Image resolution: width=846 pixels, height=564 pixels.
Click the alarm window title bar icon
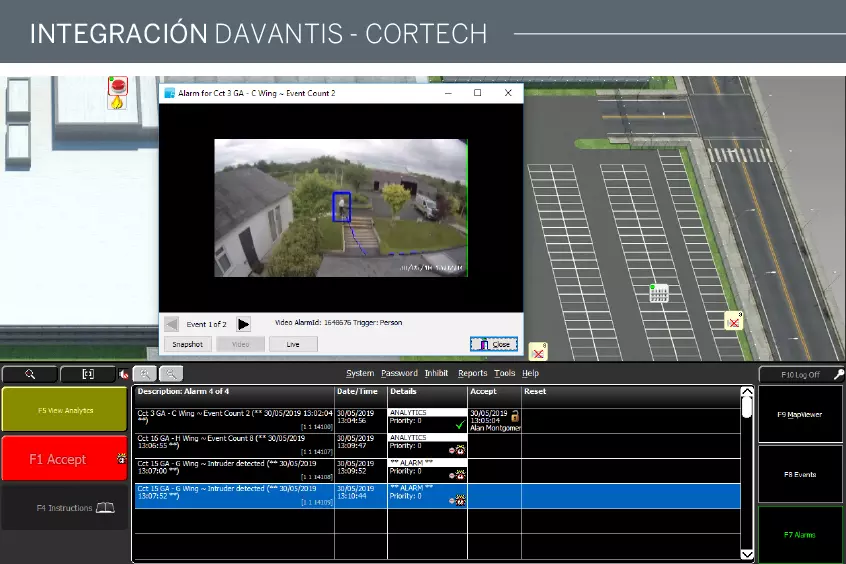(x=169, y=93)
